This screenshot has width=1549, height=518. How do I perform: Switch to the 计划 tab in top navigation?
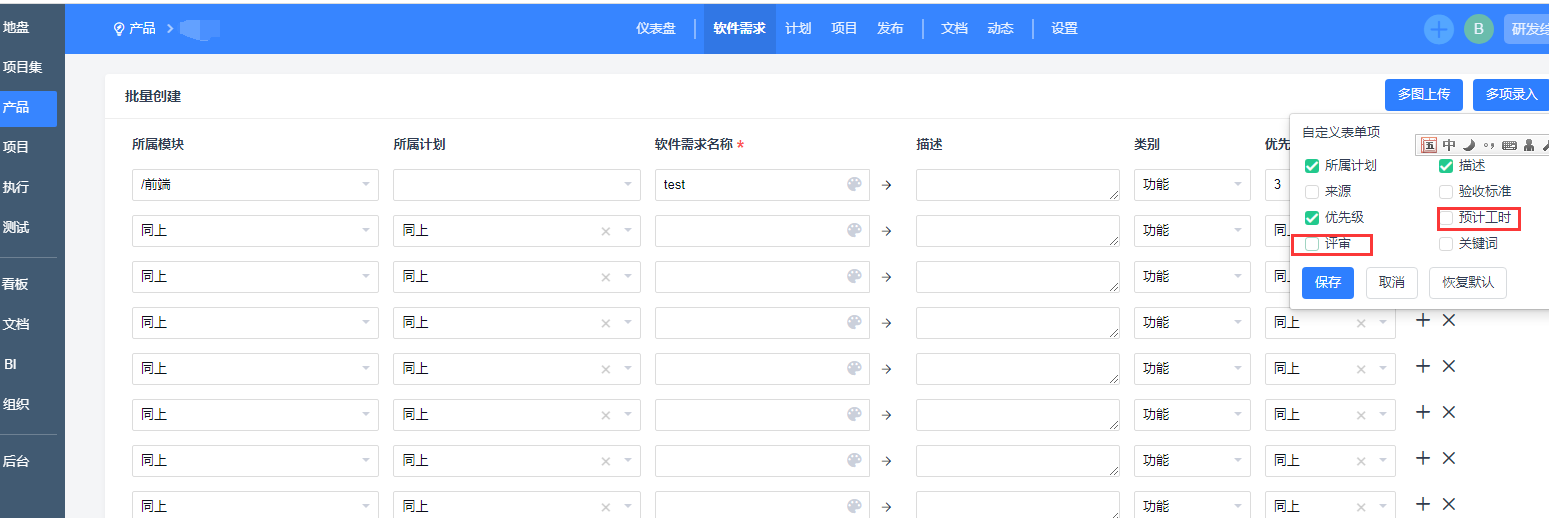click(798, 29)
